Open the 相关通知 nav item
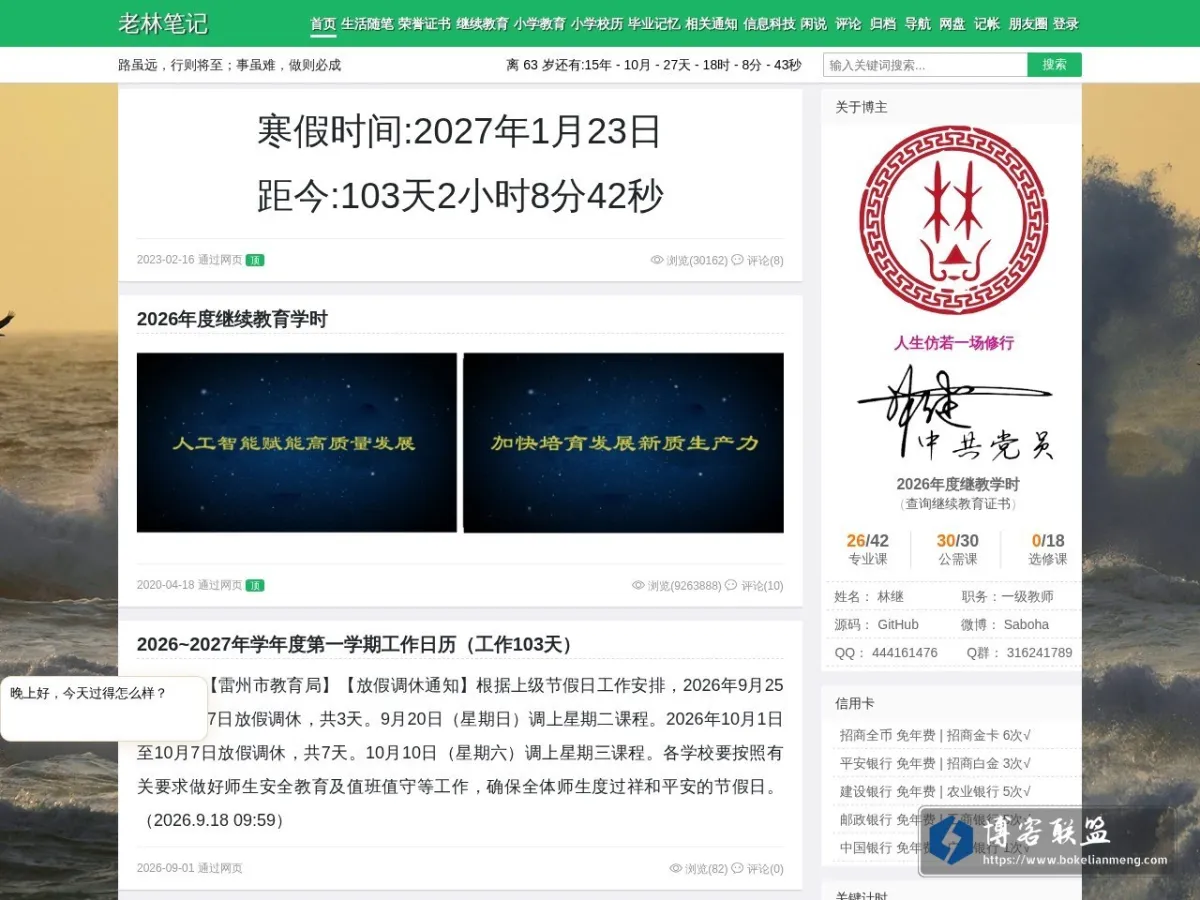 click(x=711, y=24)
